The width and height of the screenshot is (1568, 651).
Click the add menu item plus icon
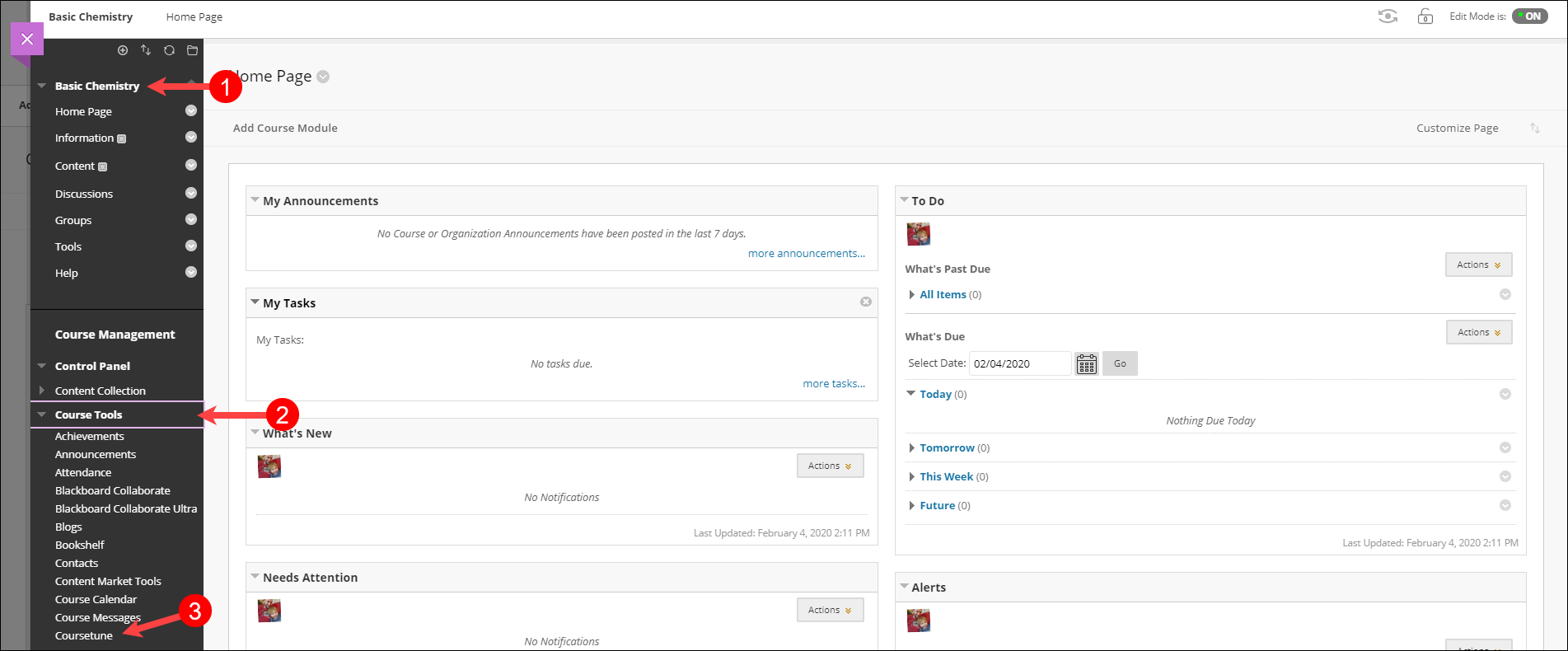[x=123, y=50]
